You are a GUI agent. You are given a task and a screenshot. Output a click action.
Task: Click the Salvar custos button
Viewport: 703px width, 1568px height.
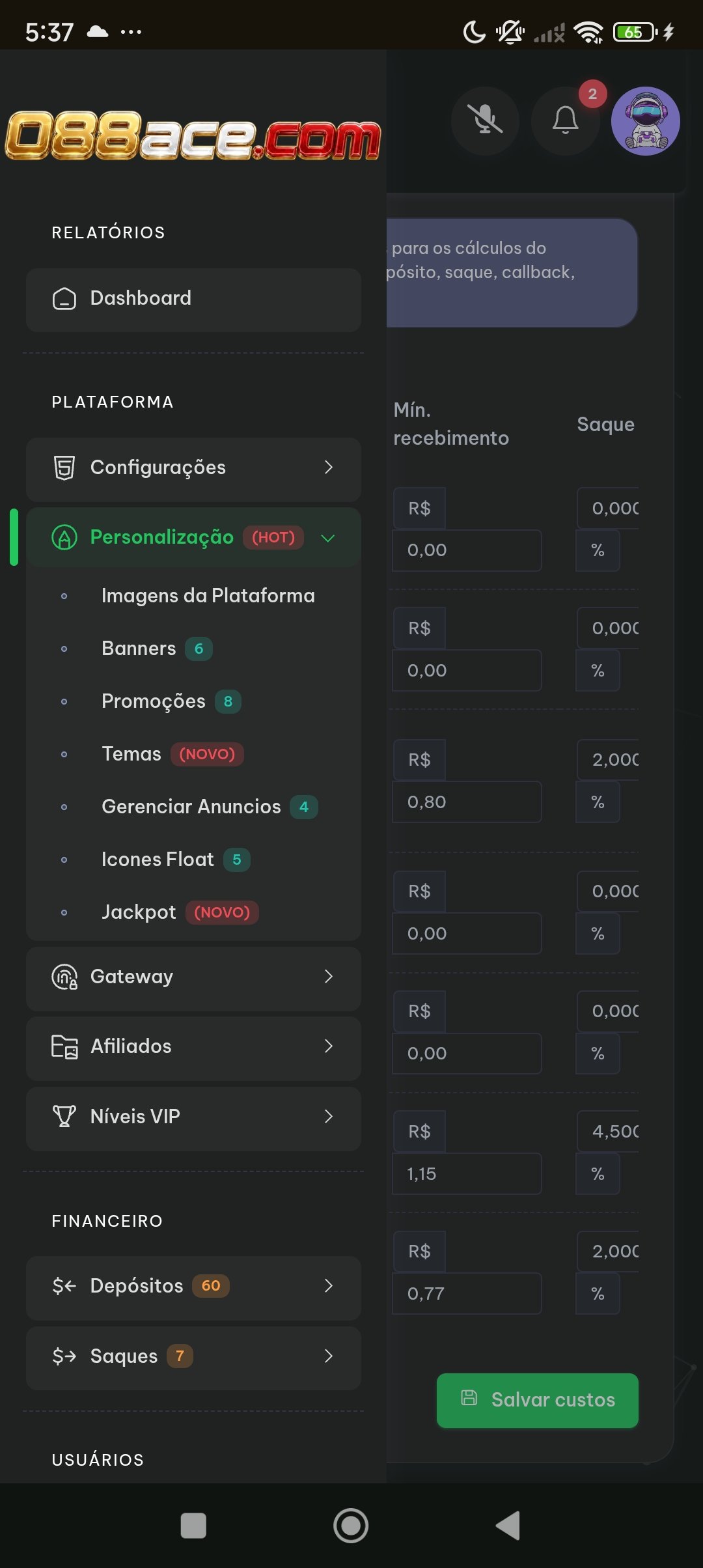click(x=538, y=1401)
